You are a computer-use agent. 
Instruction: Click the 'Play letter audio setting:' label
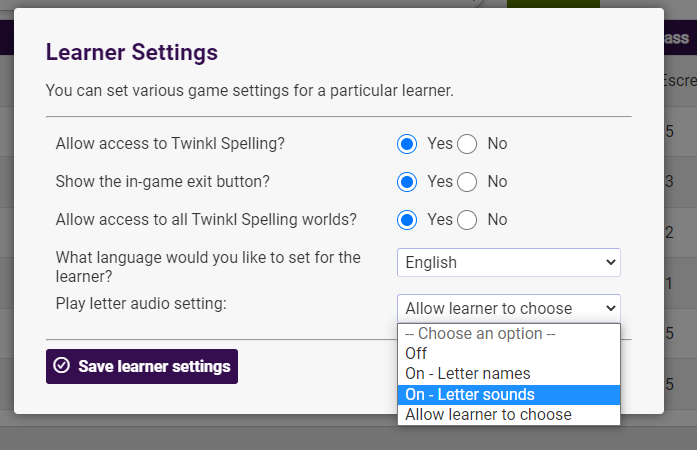pyautogui.click(x=141, y=304)
